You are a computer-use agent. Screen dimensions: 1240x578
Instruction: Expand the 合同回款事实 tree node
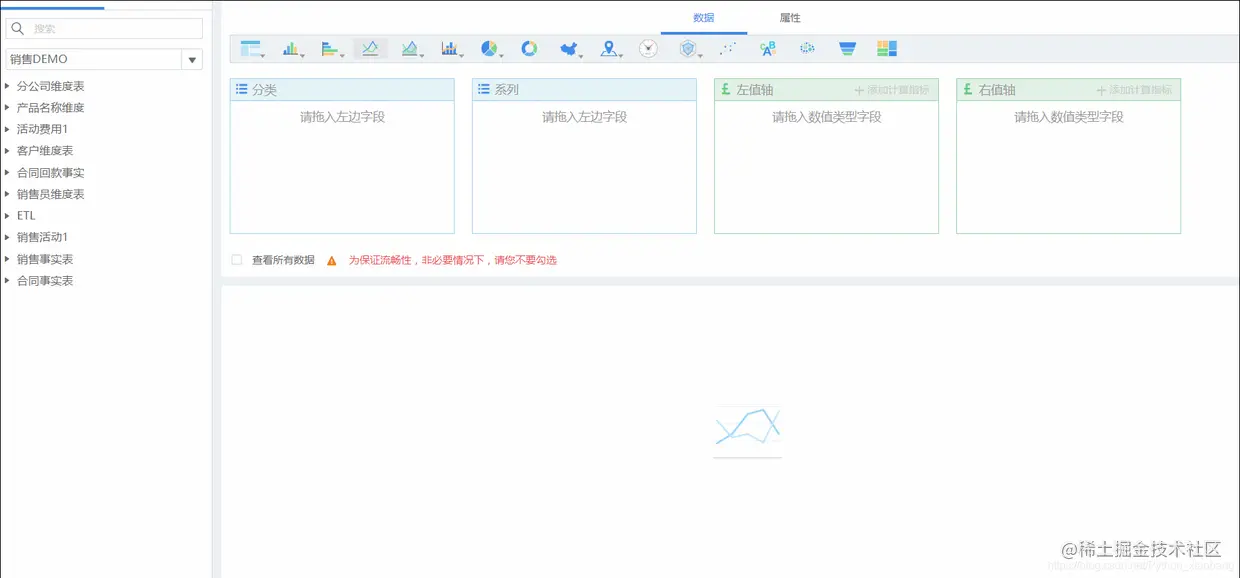(7, 172)
